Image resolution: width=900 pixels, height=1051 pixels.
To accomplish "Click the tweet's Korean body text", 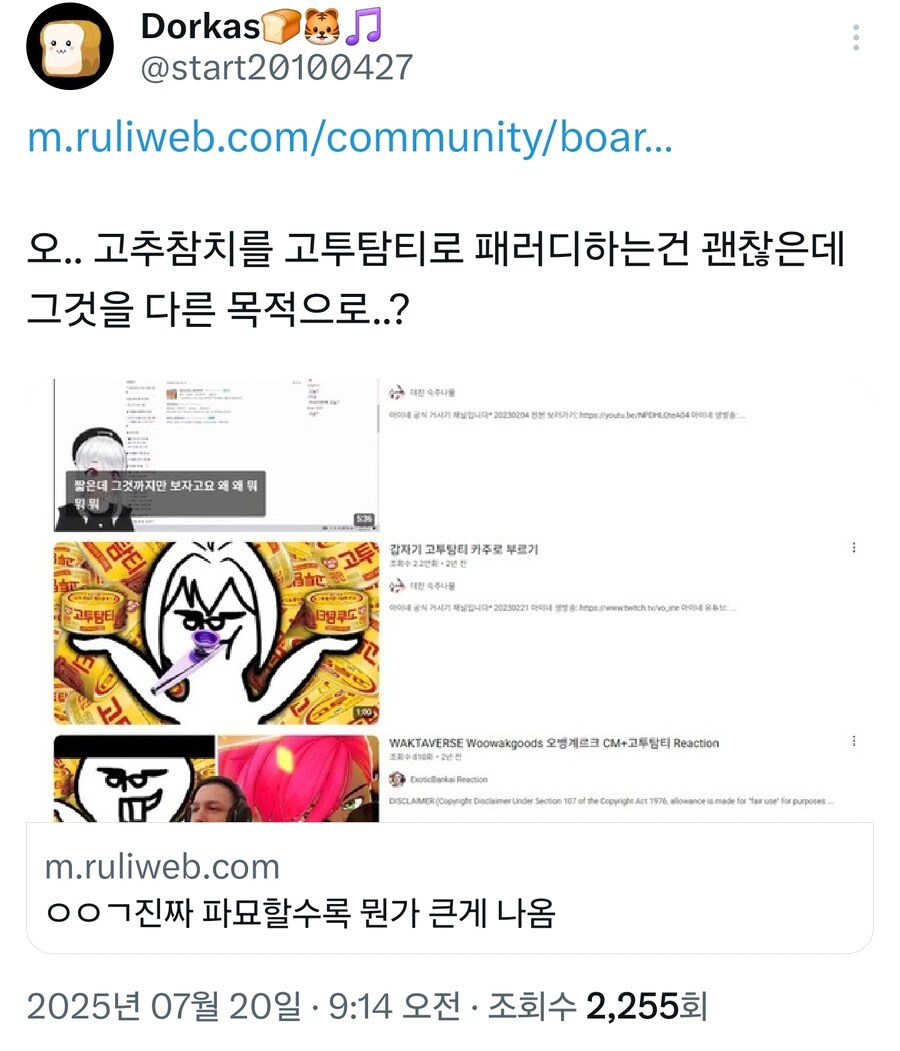I will pos(436,279).
